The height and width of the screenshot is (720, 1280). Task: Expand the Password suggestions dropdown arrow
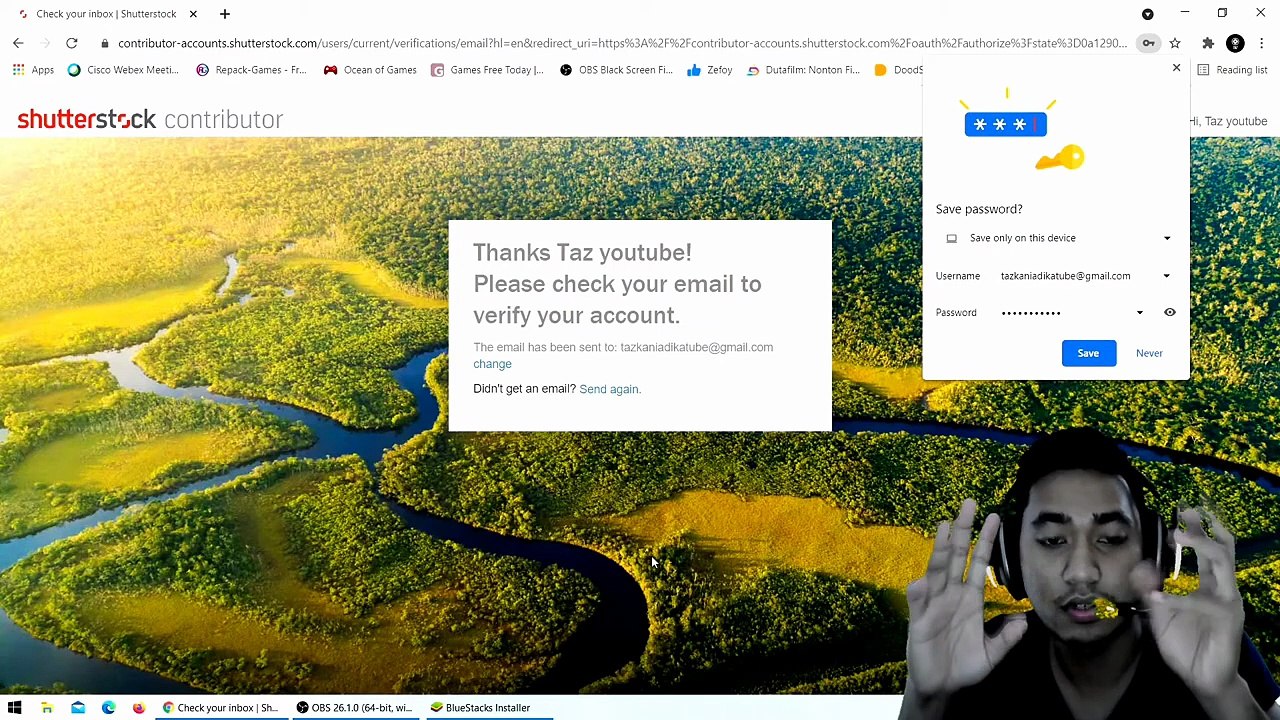click(1139, 313)
